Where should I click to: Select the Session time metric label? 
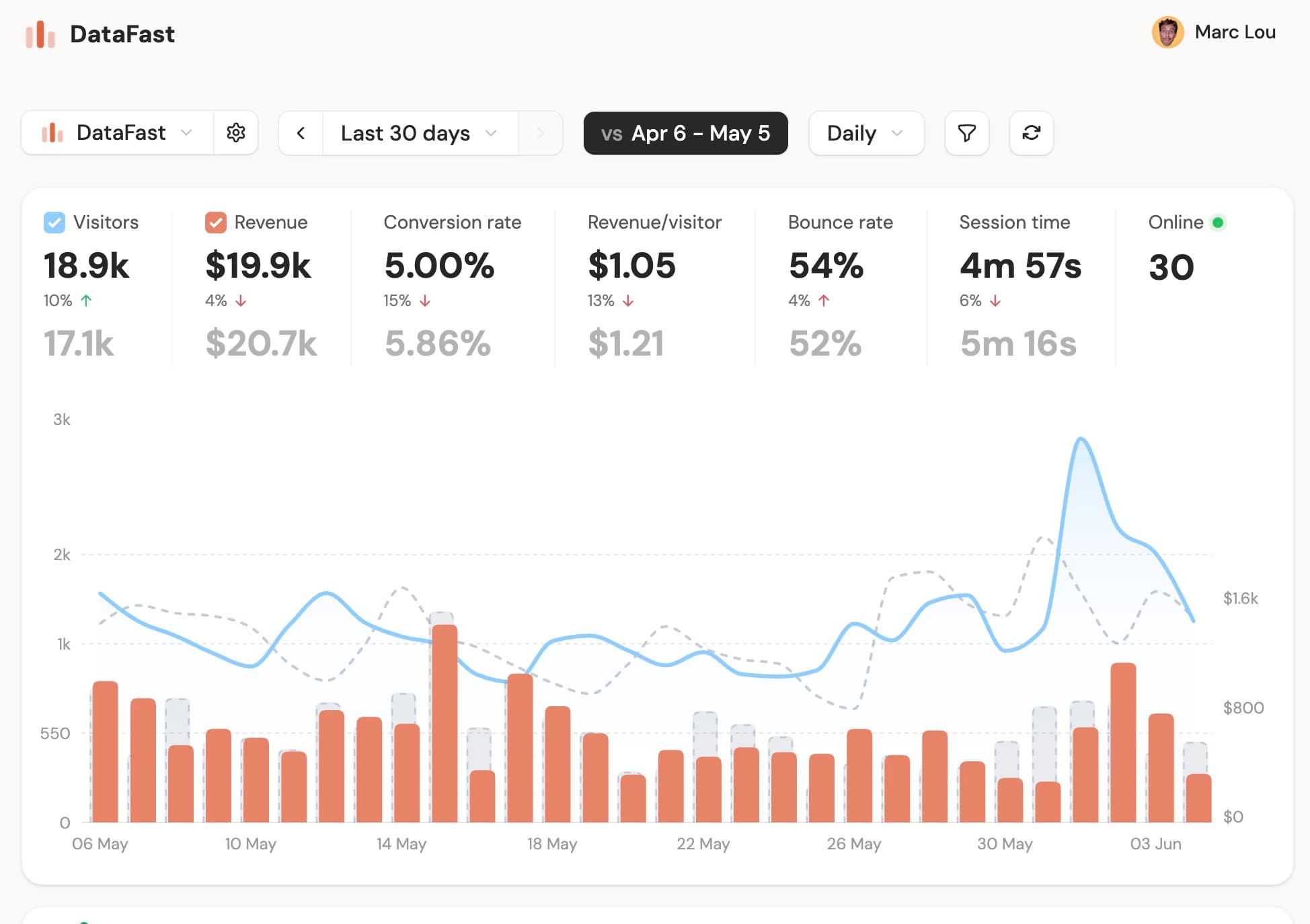[x=1014, y=223]
